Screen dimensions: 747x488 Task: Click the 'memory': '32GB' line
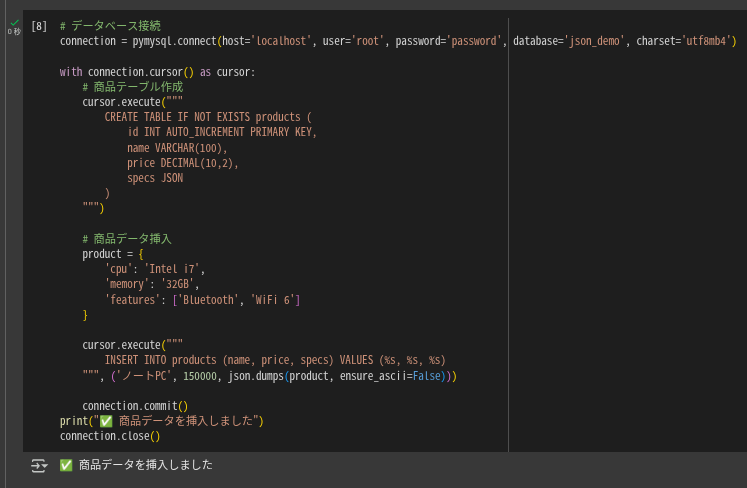tap(152, 285)
